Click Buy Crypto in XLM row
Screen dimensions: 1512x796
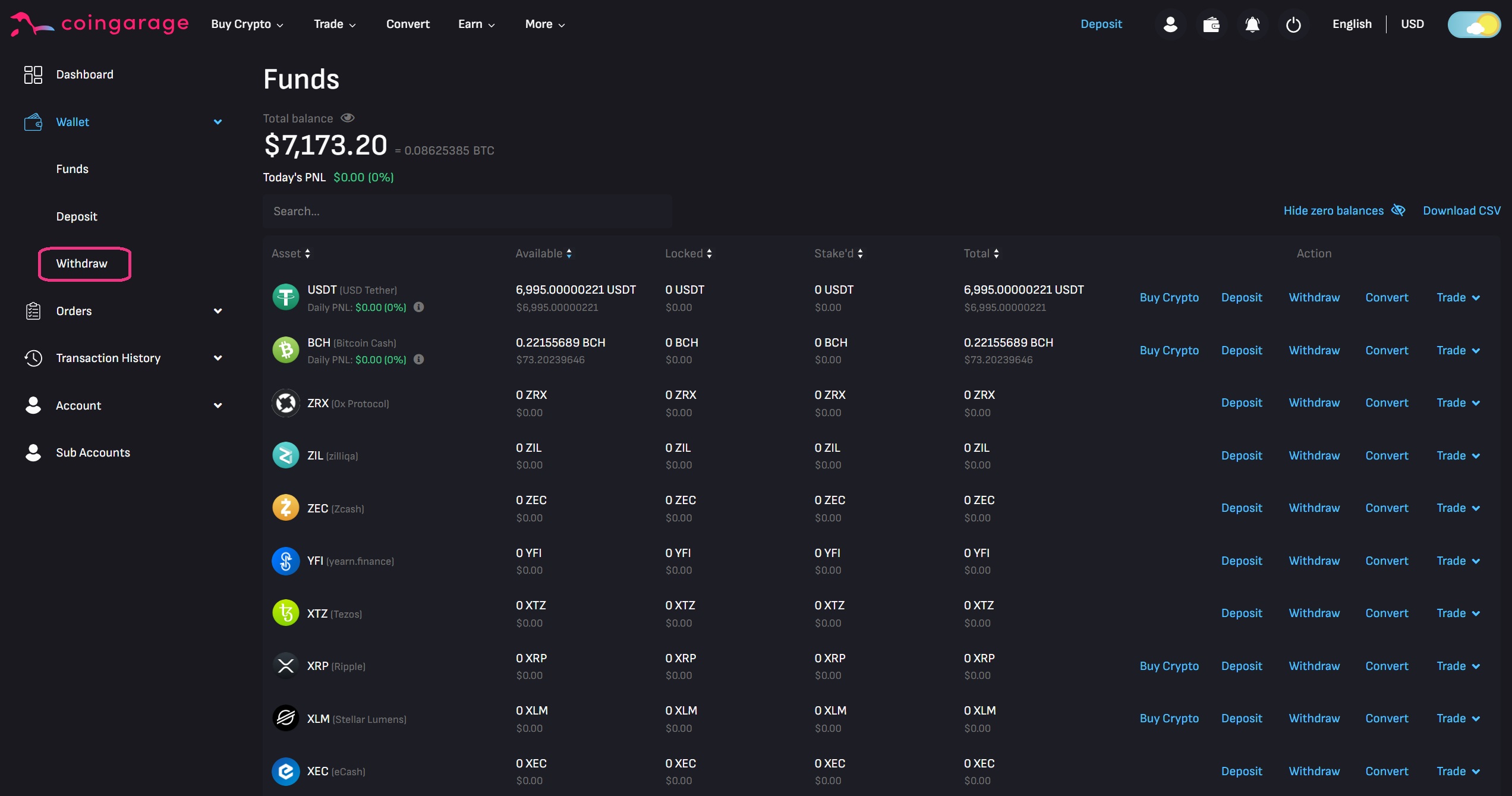click(1168, 718)
